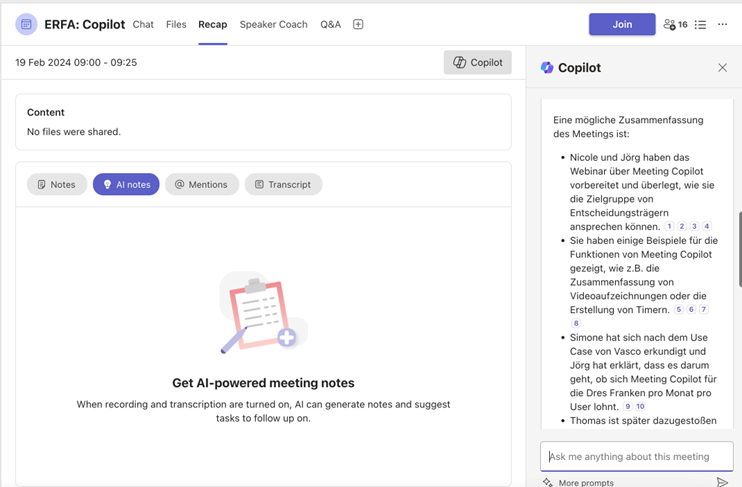Click the Copilot panel scrollbar
The height and width of the screenshot is (487, 742).
[740, 249]
